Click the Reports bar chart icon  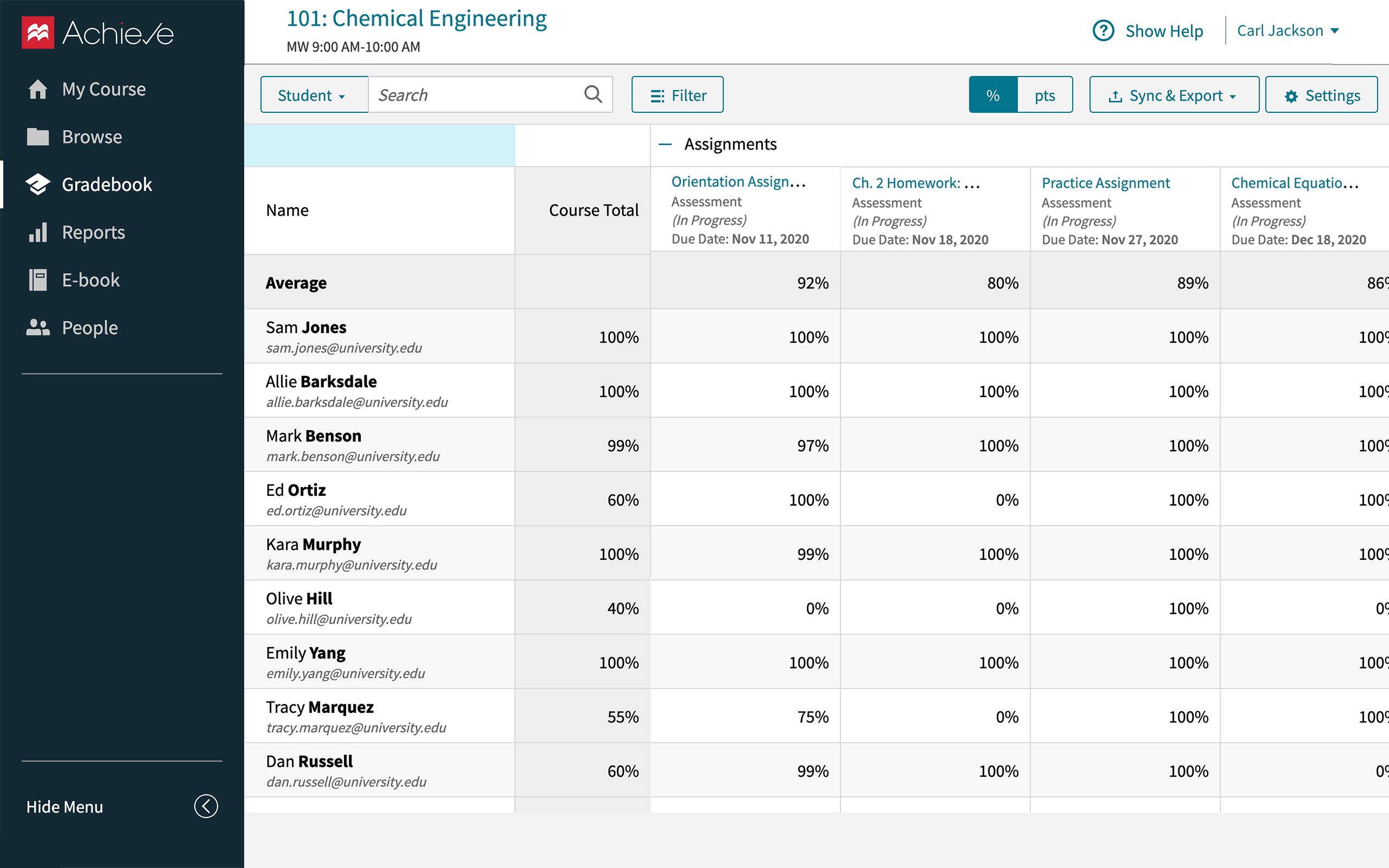click(38, 233)
